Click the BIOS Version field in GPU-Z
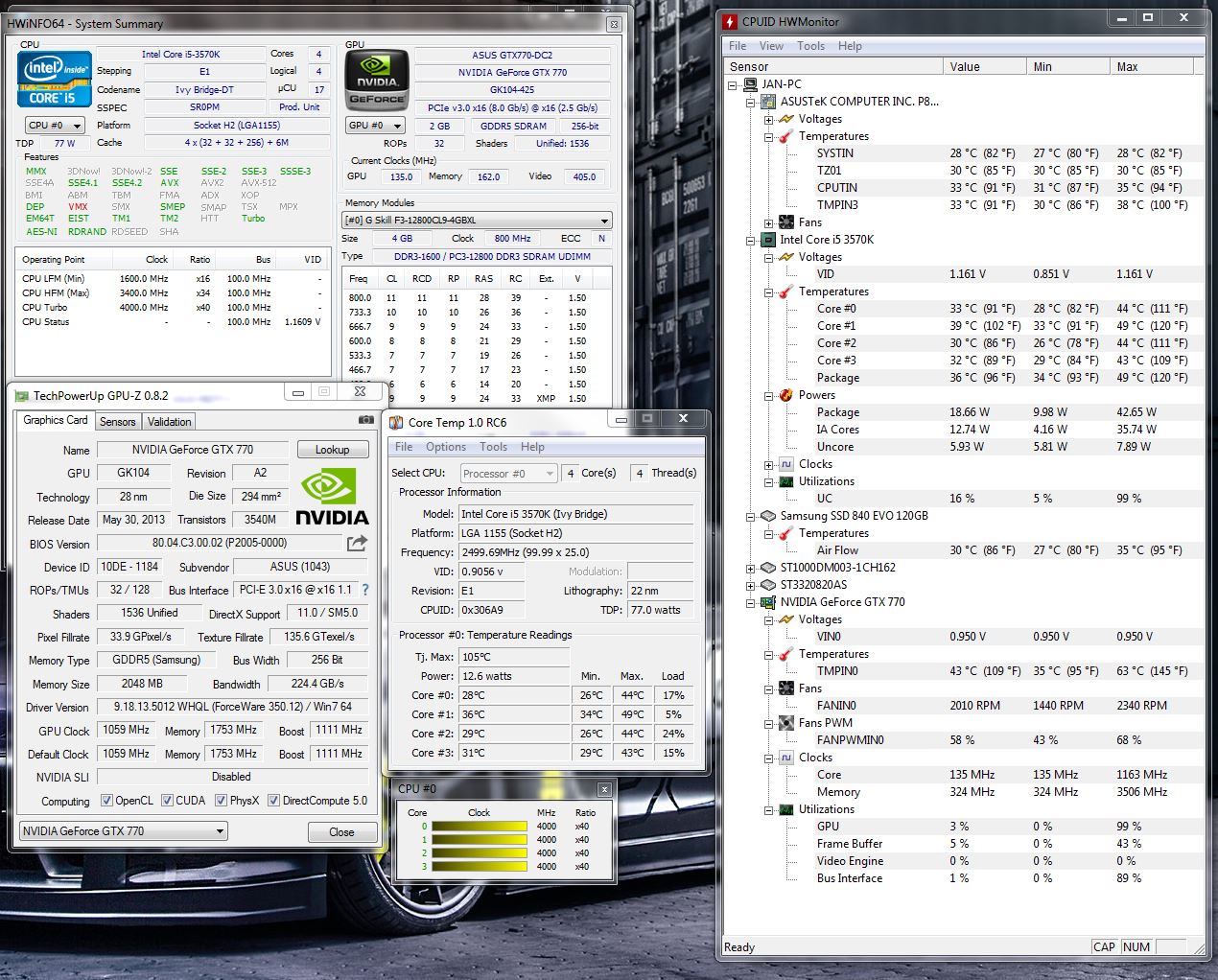This screenshot has width=1218, height=980. [220, 543]
